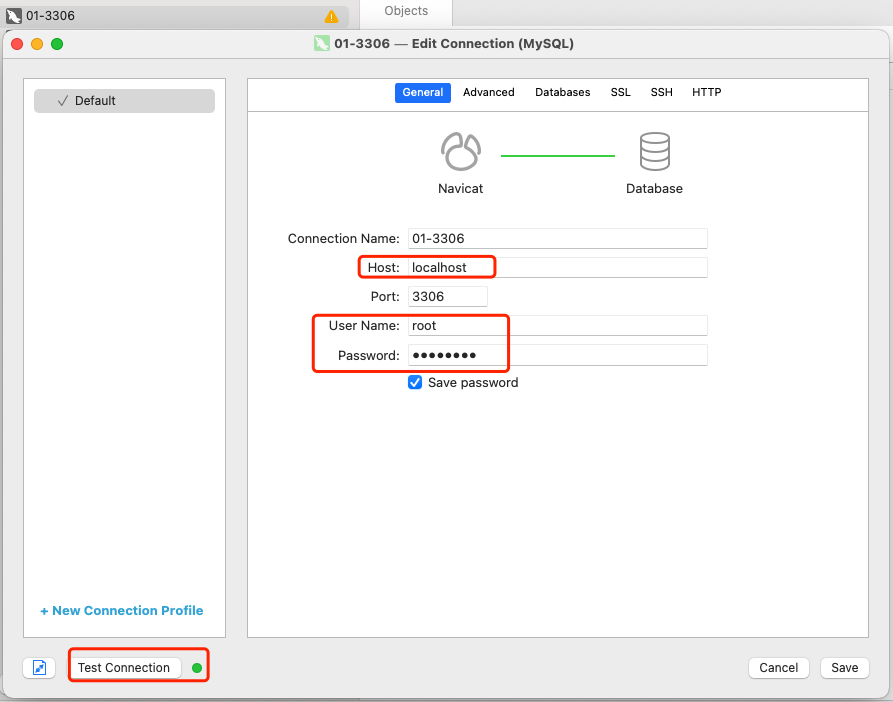Screen dimensions: 893x702
Task: Select the Default profile in the list
Action: [124, 101]
